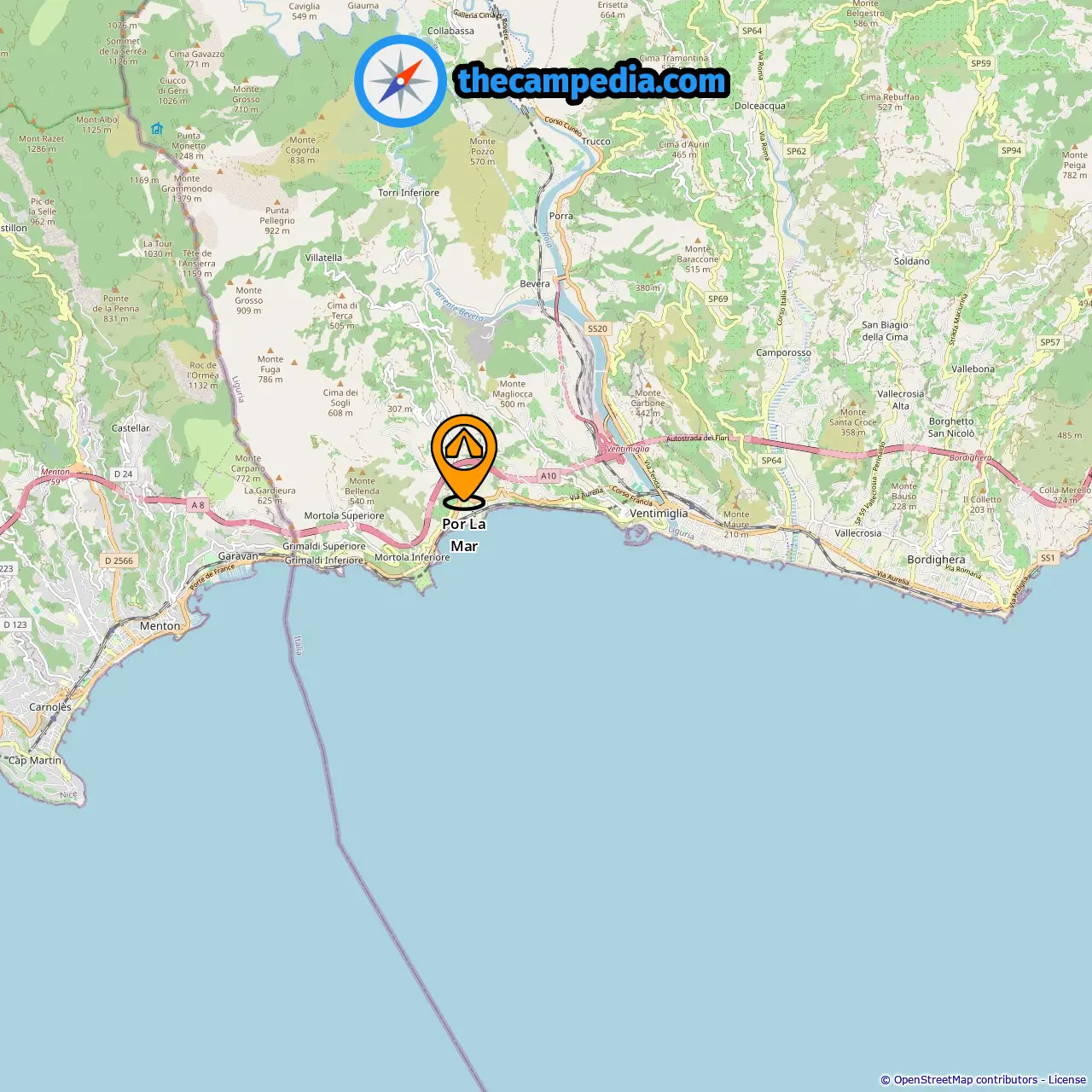1092x1092 pixels.
Task: Open the thecampedia.com logo text
Action: 592,81
